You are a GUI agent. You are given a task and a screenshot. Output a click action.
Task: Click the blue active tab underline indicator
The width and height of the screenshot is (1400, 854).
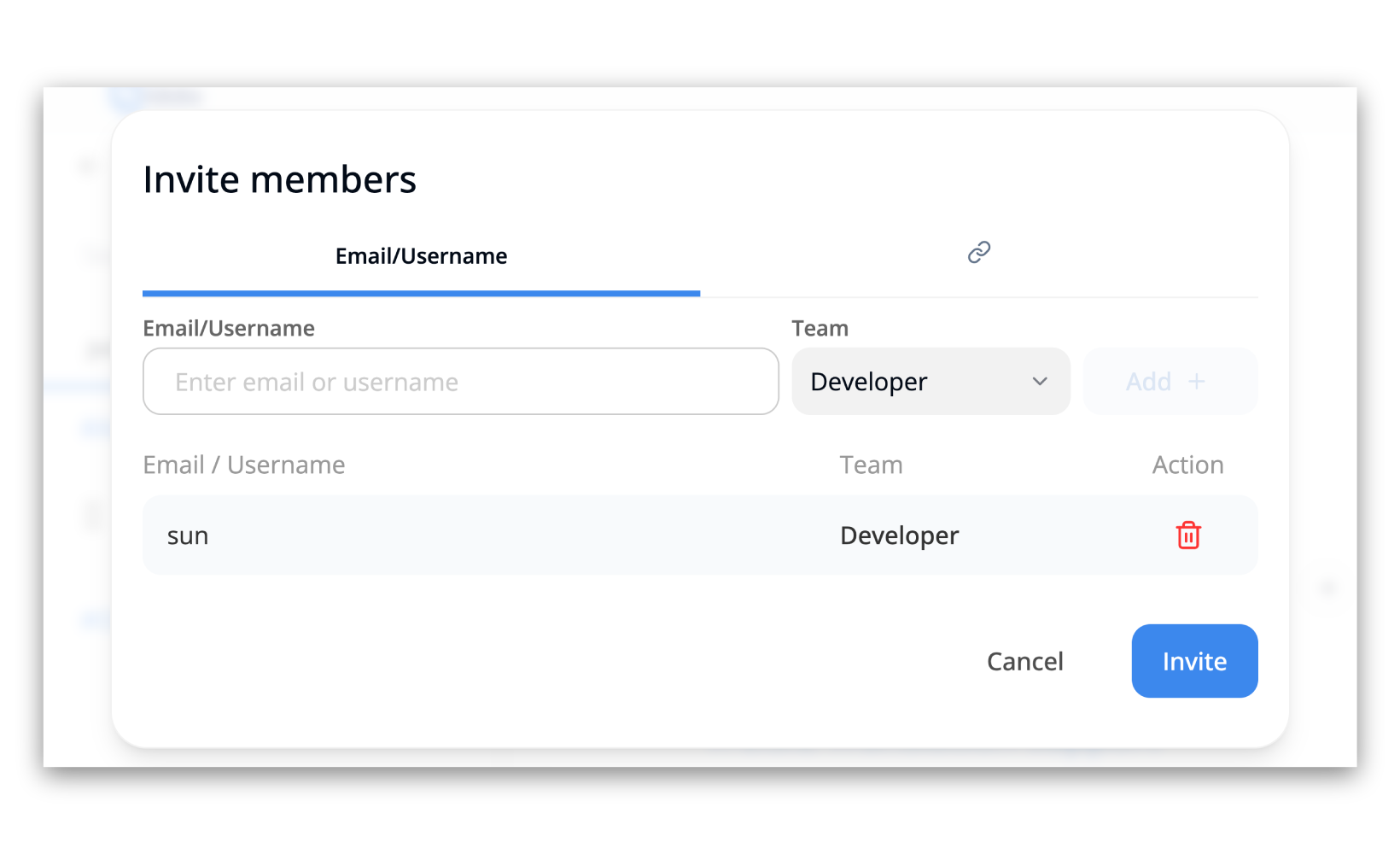point(421,293)
